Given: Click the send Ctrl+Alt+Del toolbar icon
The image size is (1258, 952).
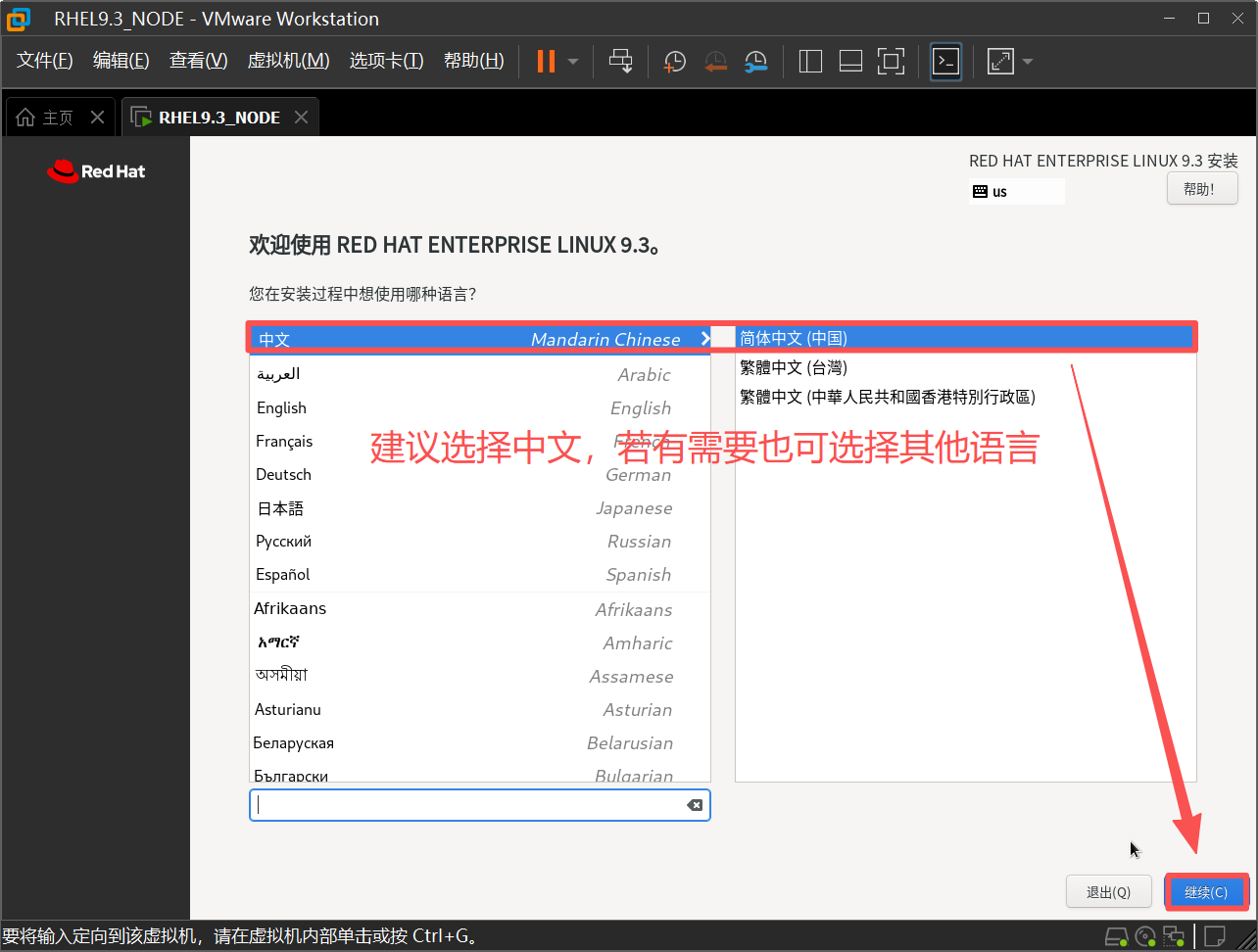Looking at the screenshot, I should [x=621, y=61].
